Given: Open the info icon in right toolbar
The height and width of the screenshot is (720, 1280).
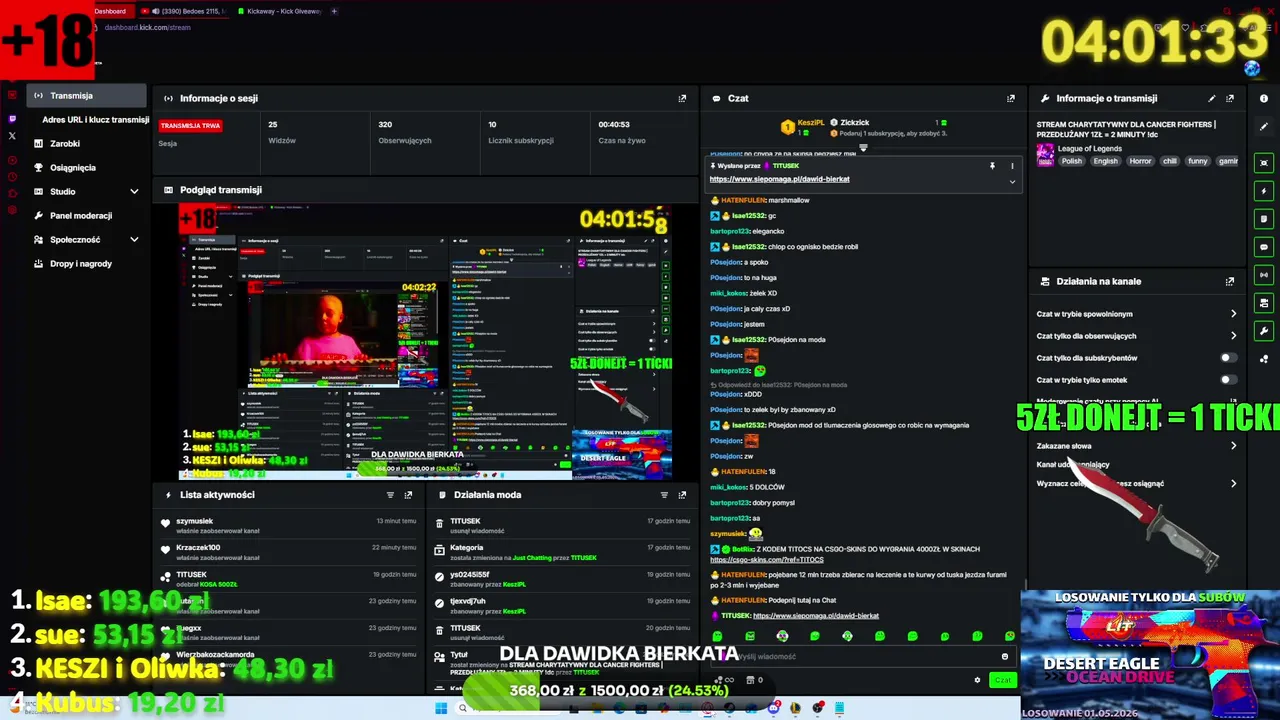Looking at the screenshot, I should (x=1264, y=99).
